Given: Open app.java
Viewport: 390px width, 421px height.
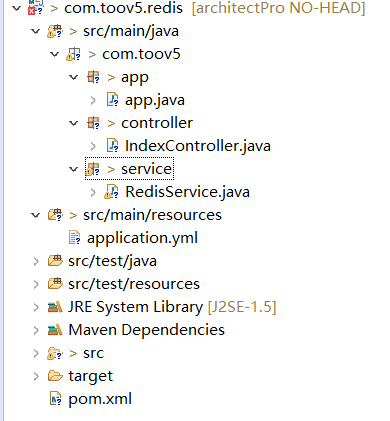Looking at the screenshot, I should click(x=155, y=101).
